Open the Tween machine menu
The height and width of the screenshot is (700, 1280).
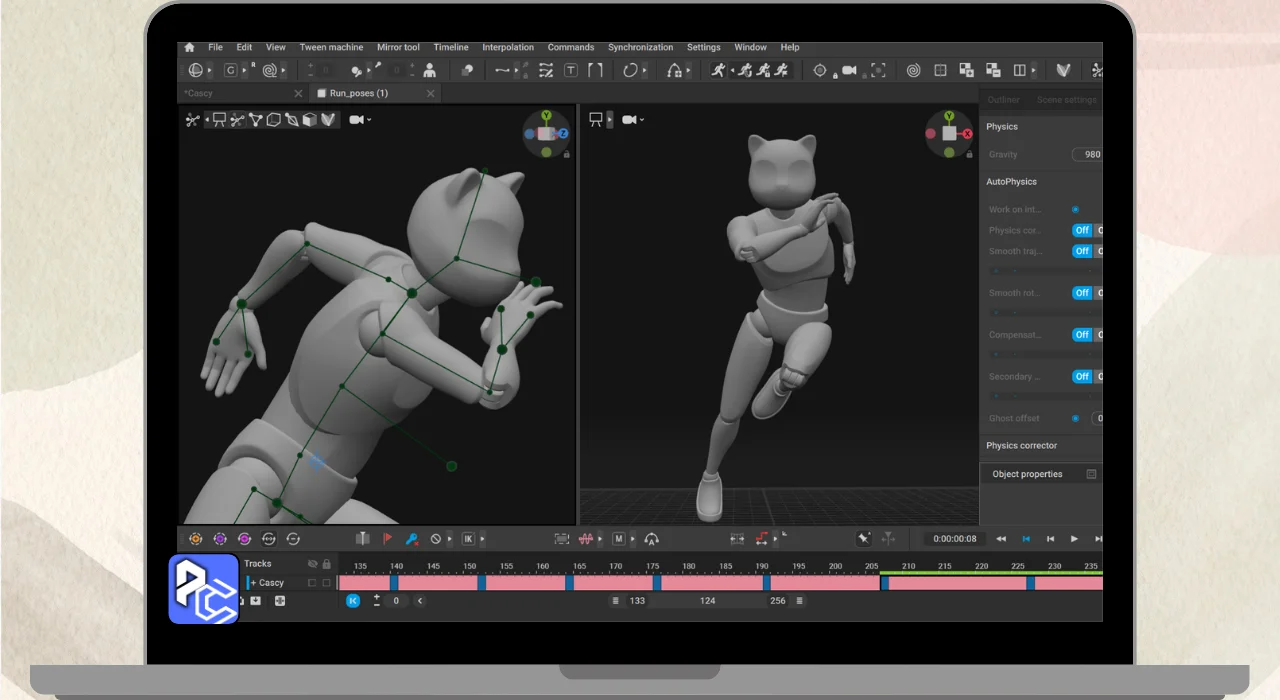point(331,47)
